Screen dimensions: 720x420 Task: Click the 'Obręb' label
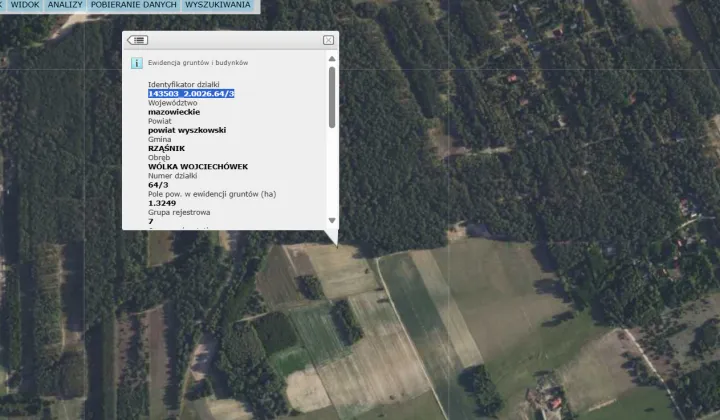click(159, 157)
